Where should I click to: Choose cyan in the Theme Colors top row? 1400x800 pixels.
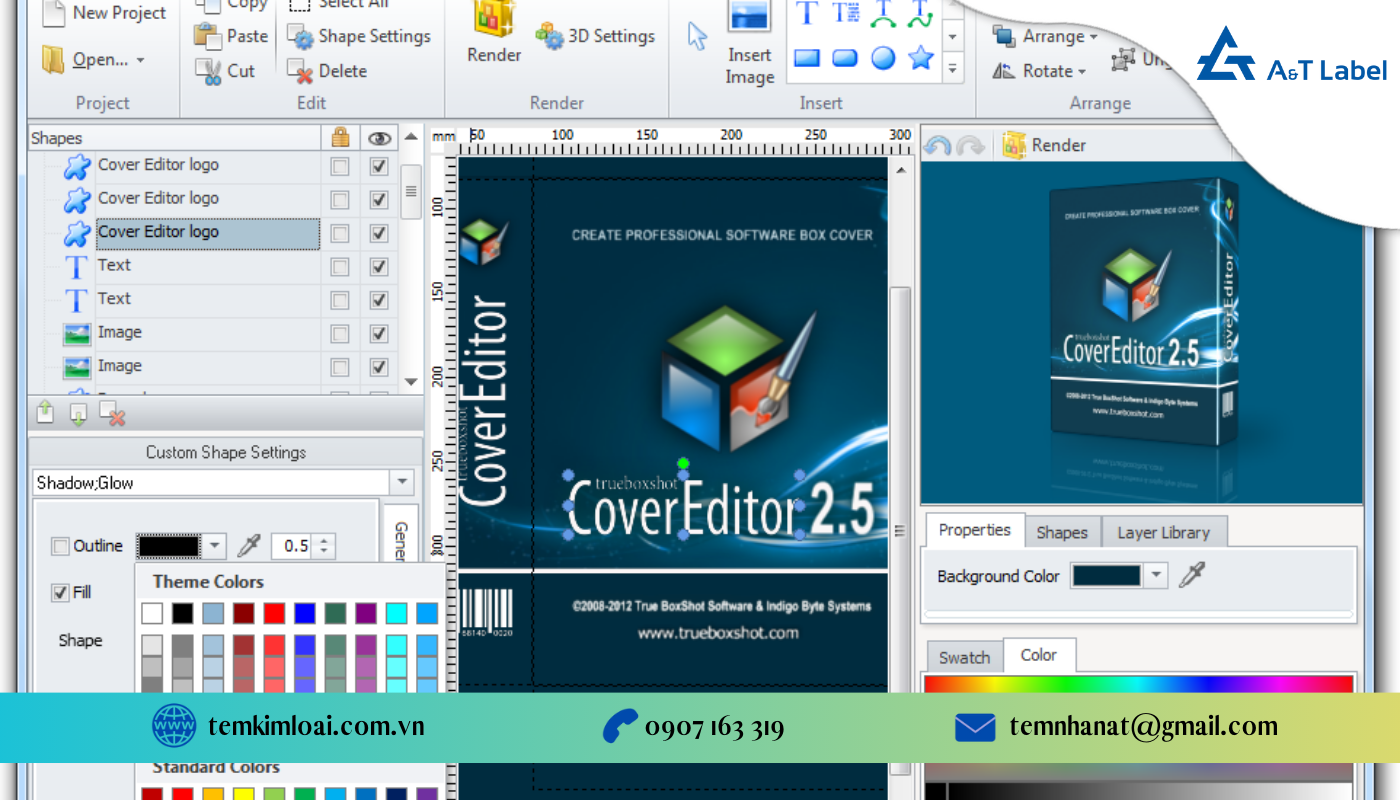pyautogui.click(x=397, y=613)
